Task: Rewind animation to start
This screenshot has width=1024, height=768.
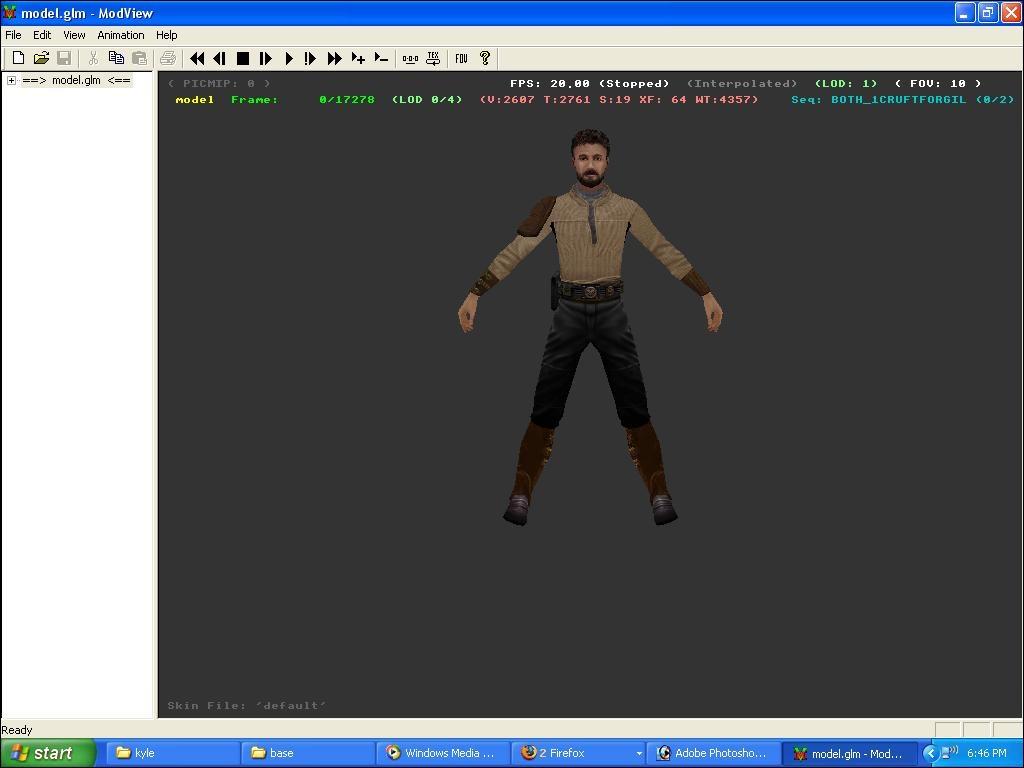Action: pos(197,59)
